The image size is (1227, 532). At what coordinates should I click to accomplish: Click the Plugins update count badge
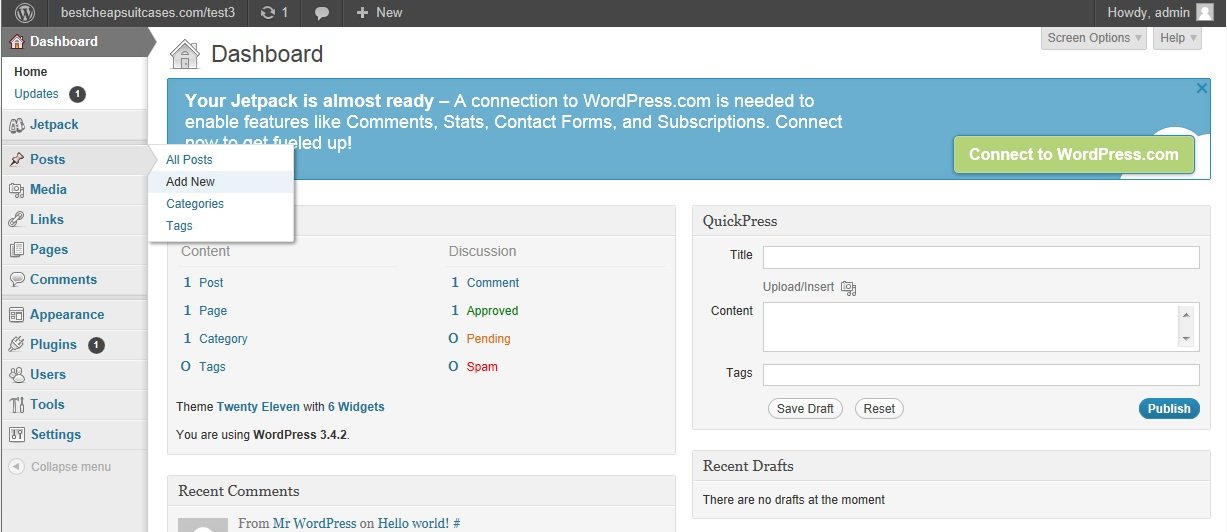[x=96, y=345]
